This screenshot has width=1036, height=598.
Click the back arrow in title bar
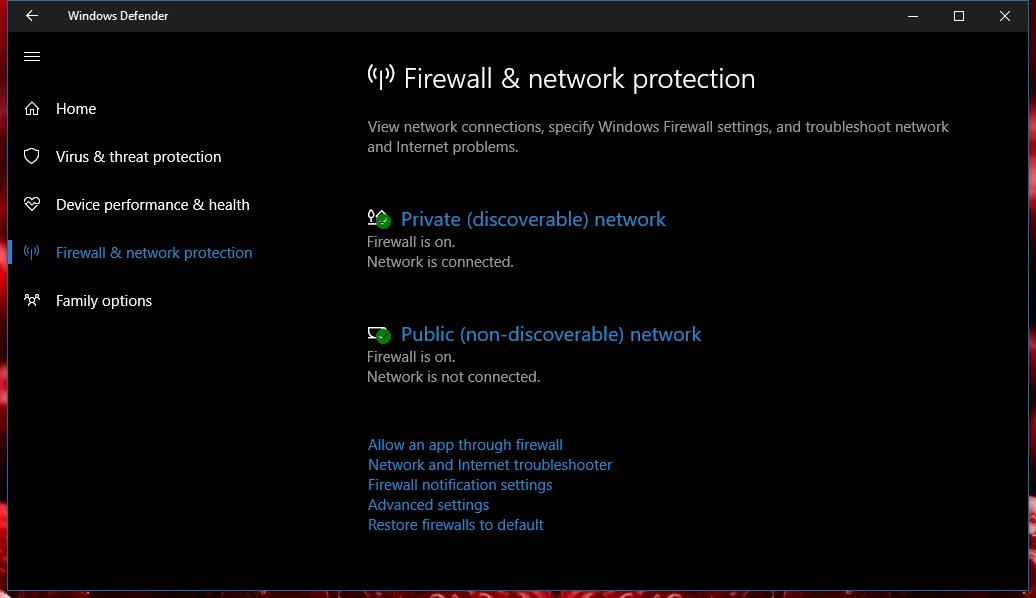tap(32, 16)
